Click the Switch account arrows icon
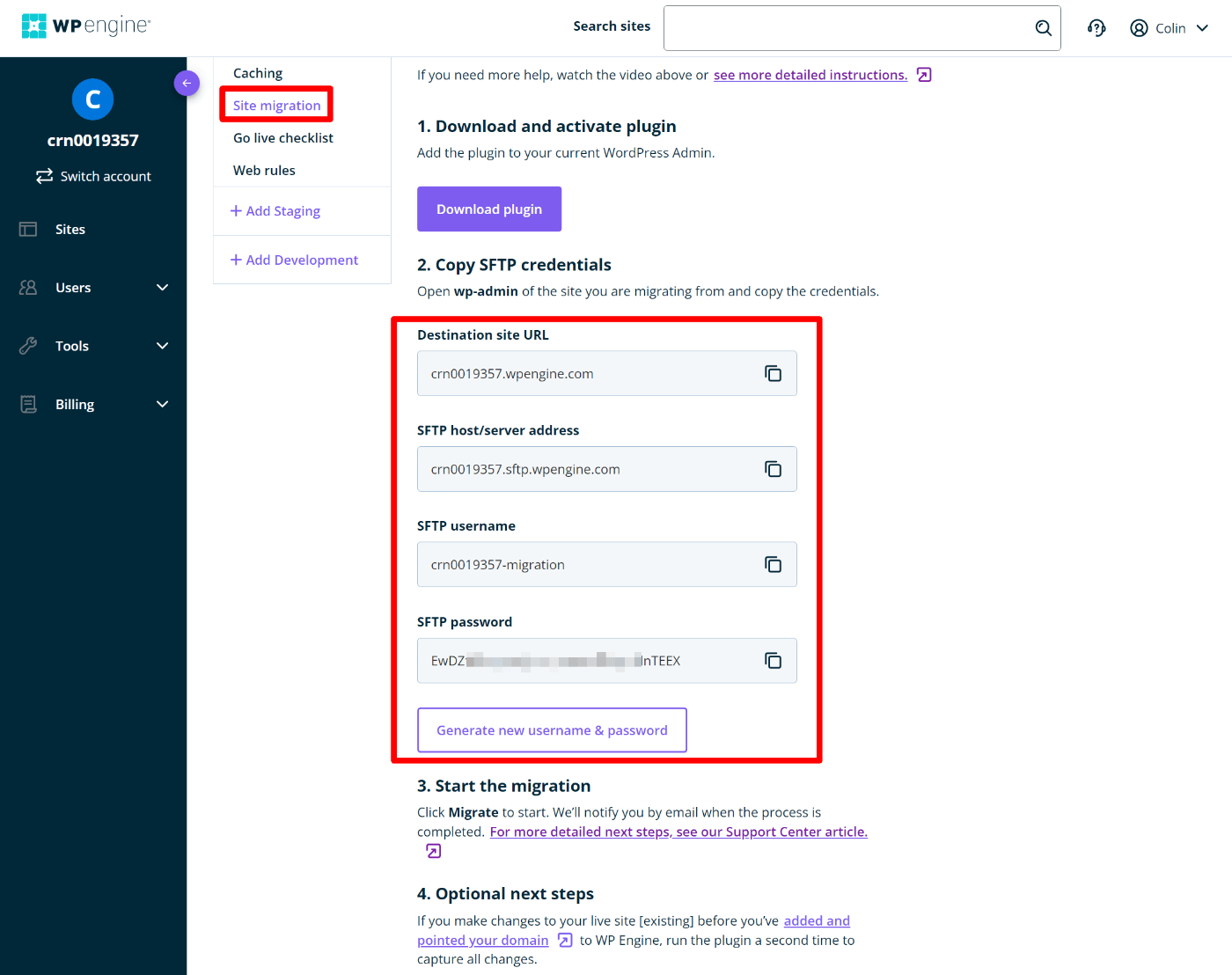Viewport: 1232px width, 975px height. tap(44, 176)
